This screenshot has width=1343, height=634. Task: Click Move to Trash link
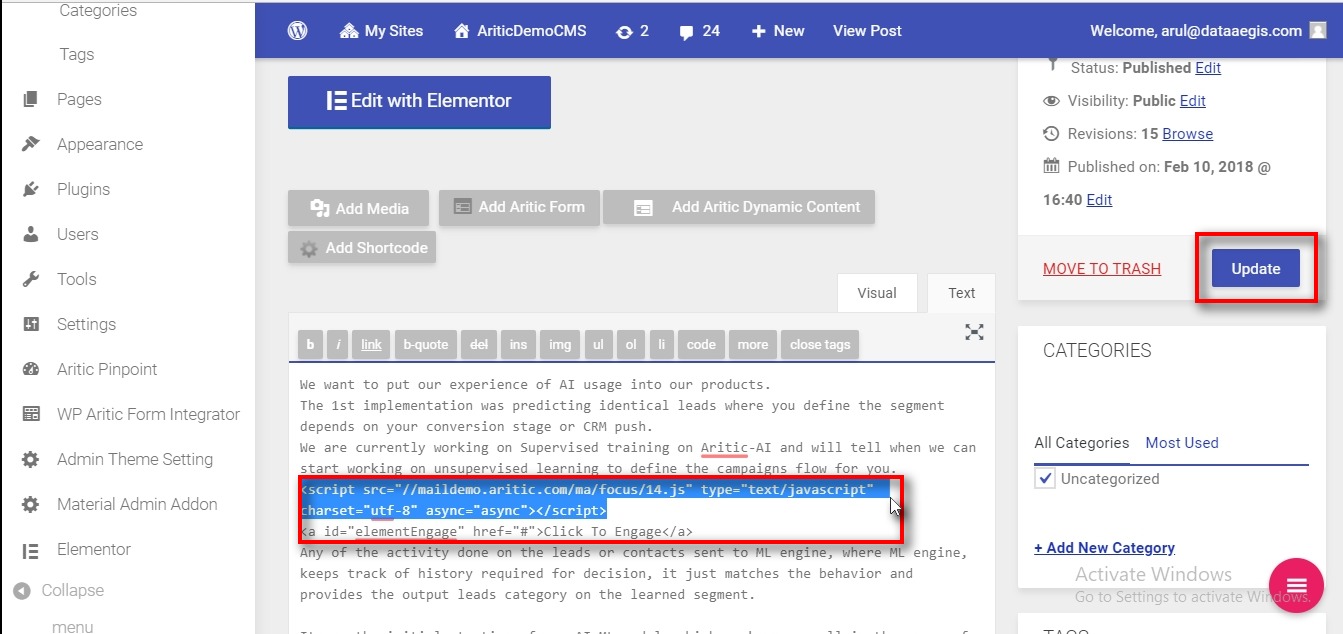click(1102, 268)
